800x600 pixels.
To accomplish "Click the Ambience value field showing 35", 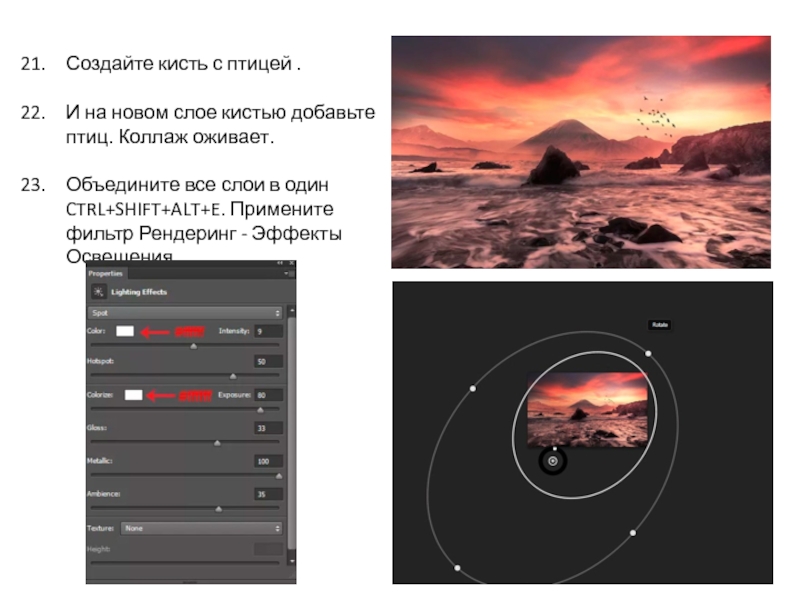I will tap(268, 494).
